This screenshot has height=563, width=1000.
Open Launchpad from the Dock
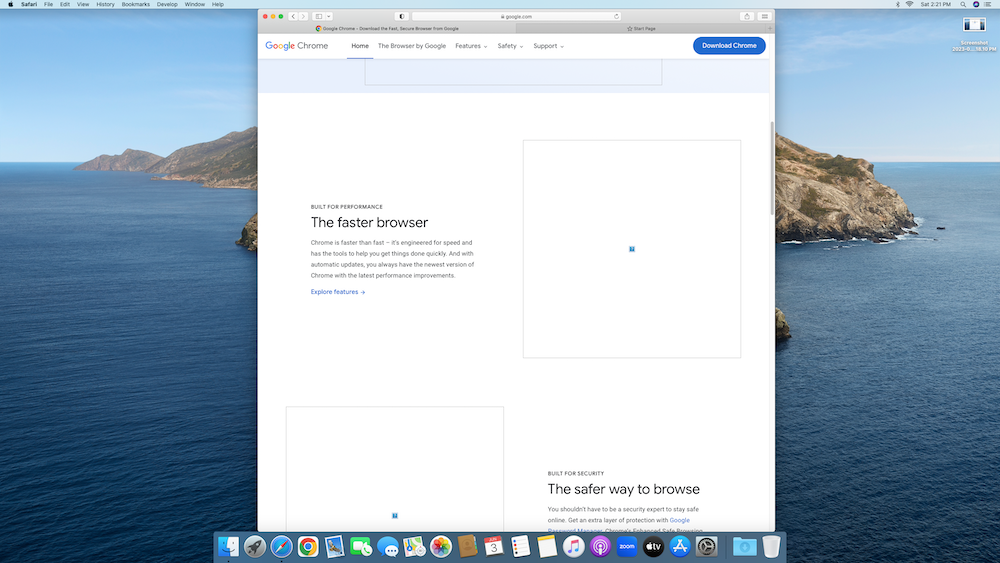click(255, 546)
